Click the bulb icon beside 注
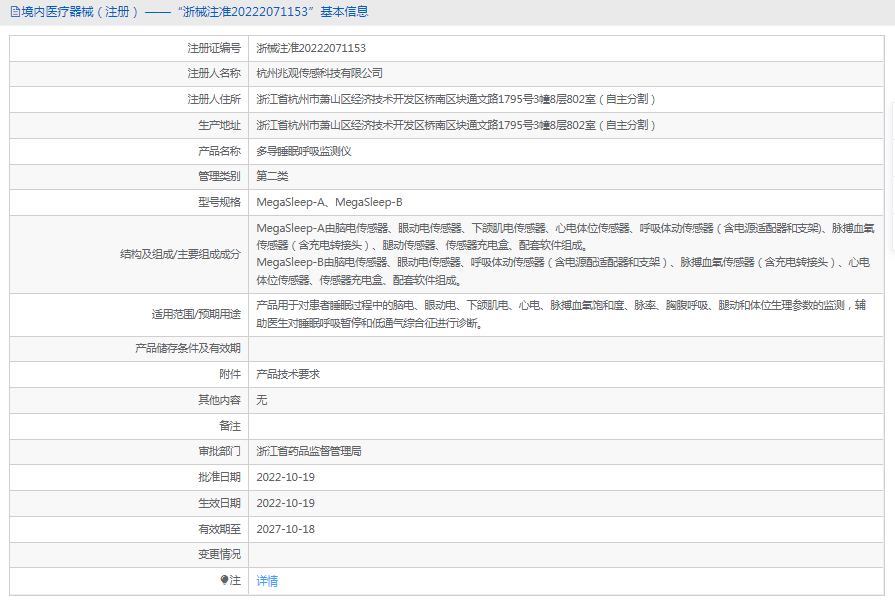895x605 pixels. point(224,580)
